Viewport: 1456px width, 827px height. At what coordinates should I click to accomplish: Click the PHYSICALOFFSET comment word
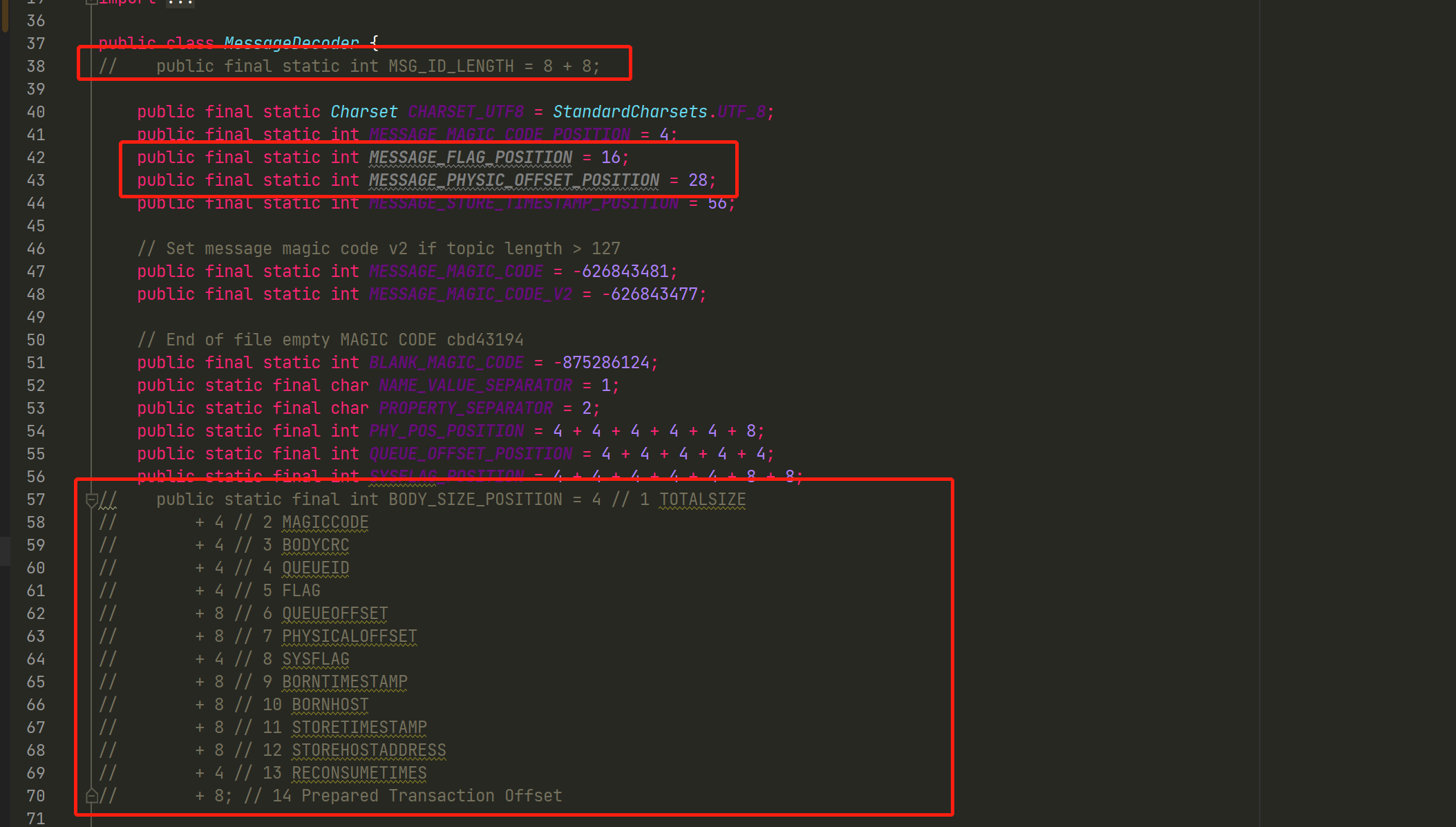point(350,636)
